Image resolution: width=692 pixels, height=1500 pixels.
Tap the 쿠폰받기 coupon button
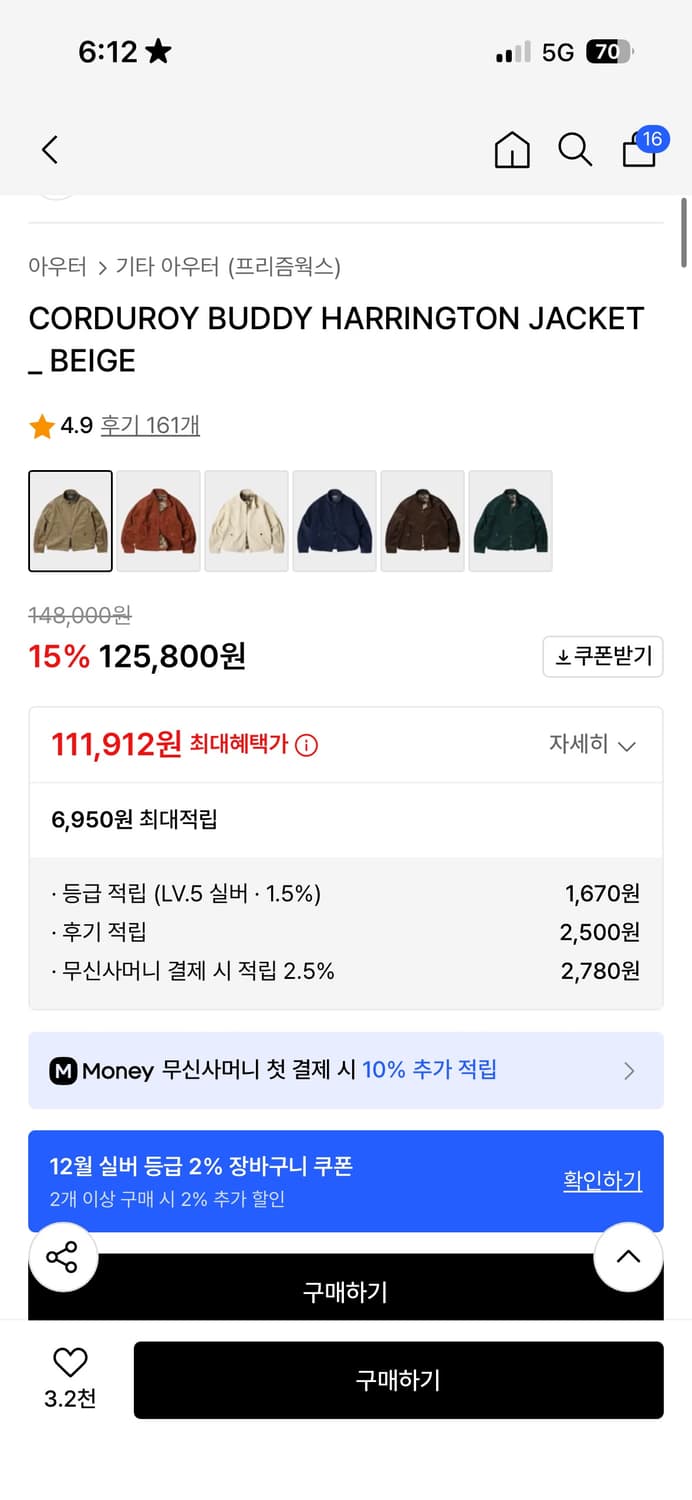click(x=602, y=657)
